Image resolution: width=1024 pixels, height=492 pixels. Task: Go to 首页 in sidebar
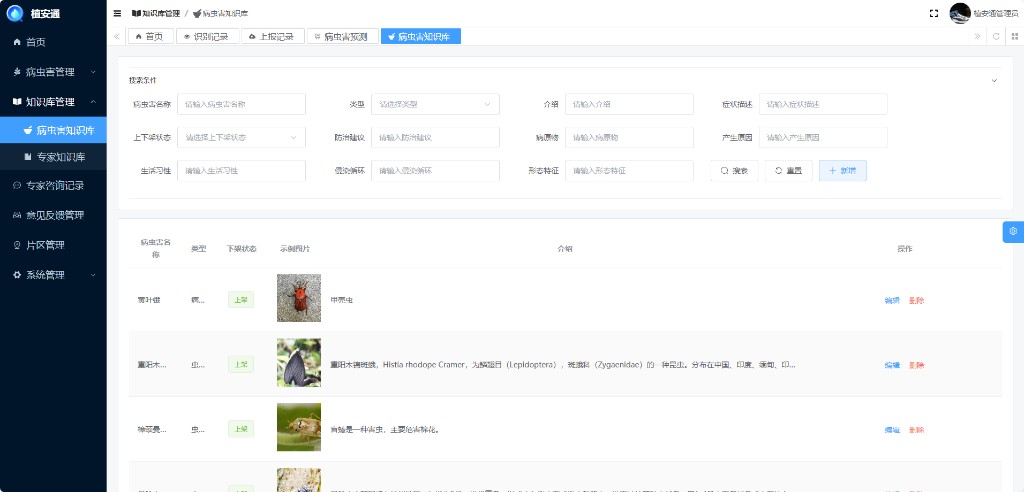tap(53, 42)
